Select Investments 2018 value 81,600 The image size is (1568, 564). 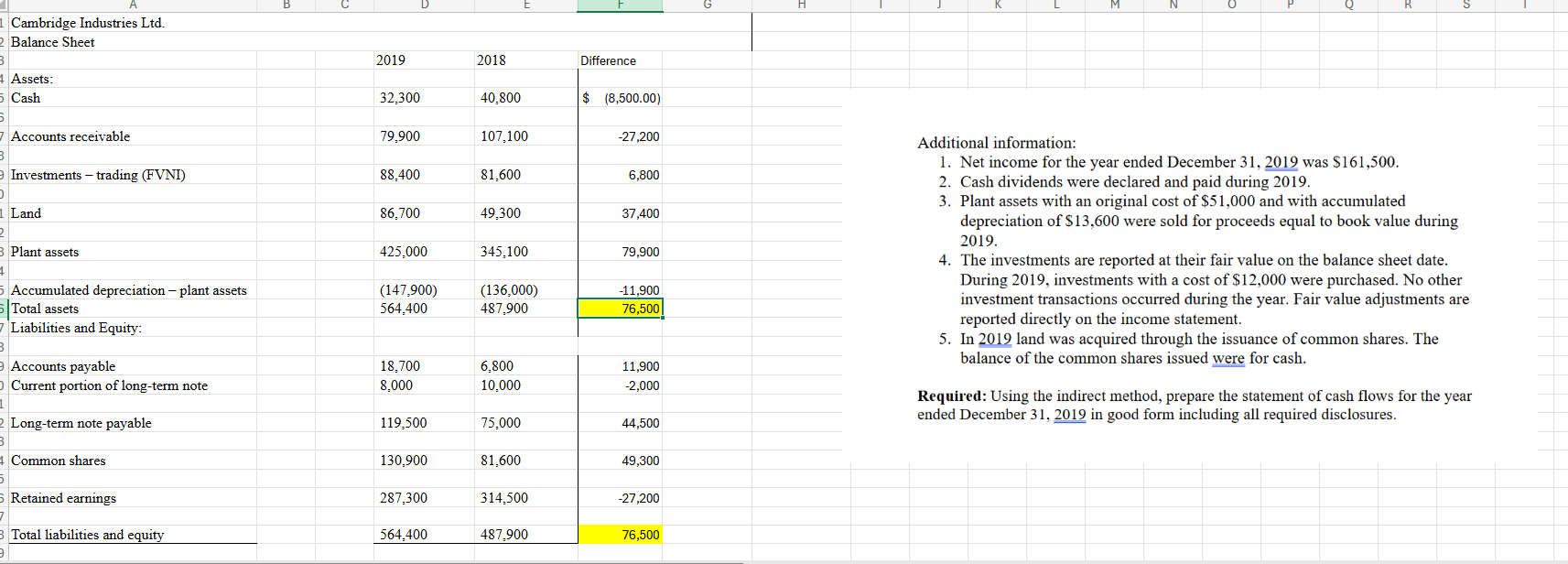tap(501, 175)
